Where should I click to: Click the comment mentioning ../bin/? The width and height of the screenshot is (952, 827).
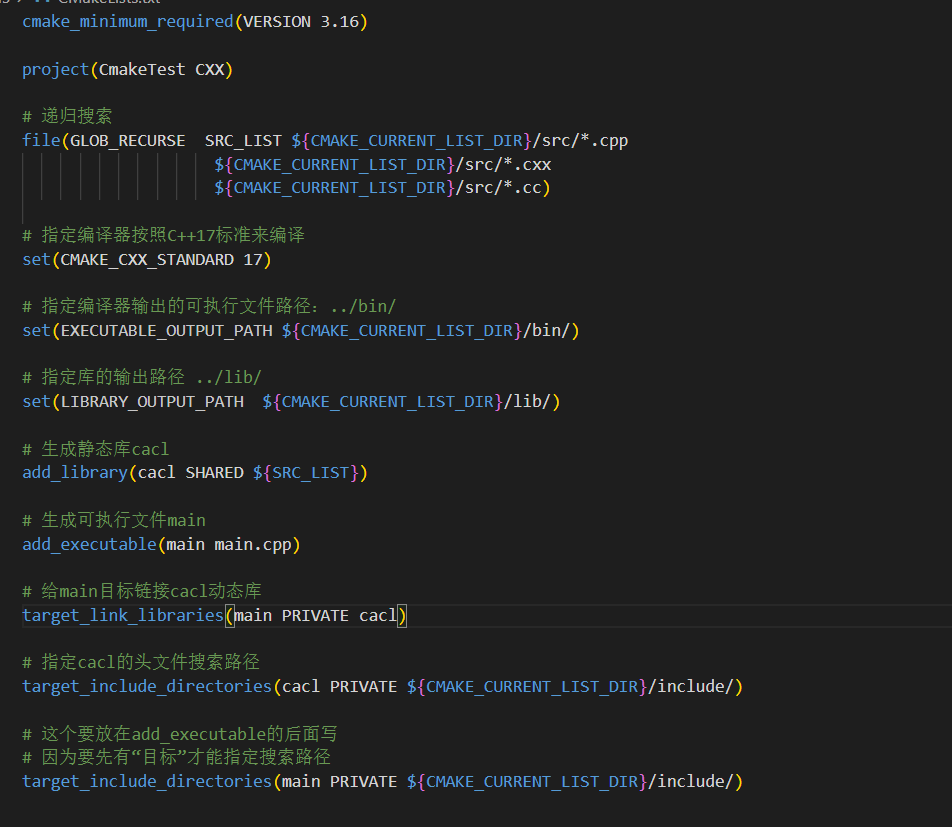coord(209,306)
